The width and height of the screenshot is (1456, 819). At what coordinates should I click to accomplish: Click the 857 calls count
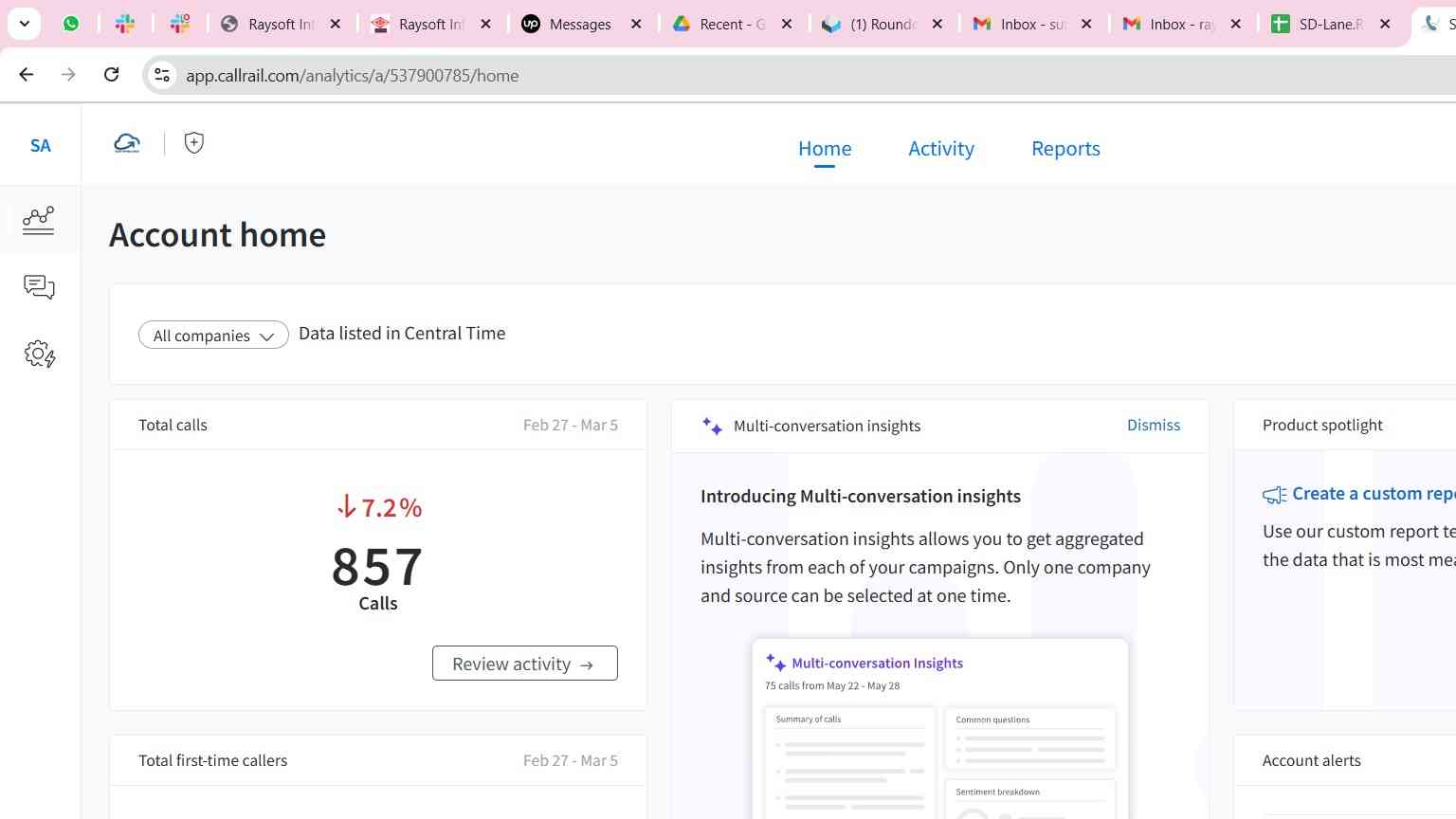click(377, 567)
